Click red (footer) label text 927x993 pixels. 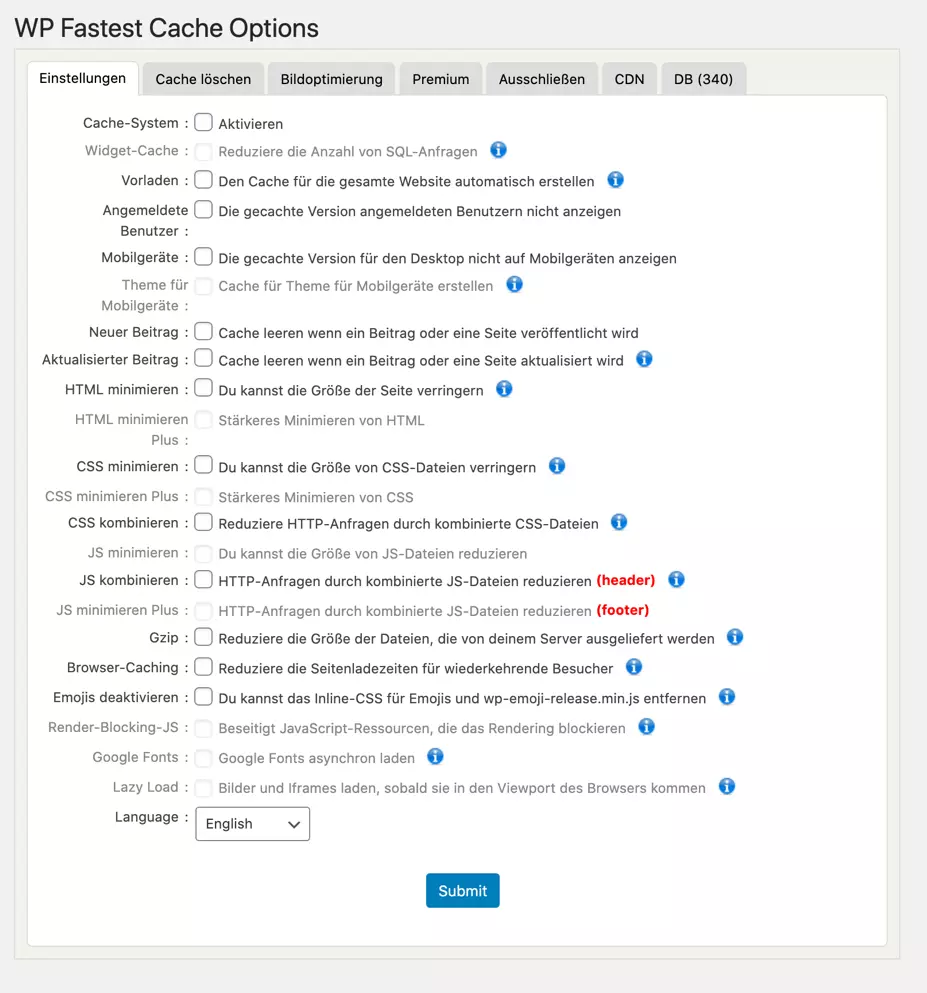[623, 610]
